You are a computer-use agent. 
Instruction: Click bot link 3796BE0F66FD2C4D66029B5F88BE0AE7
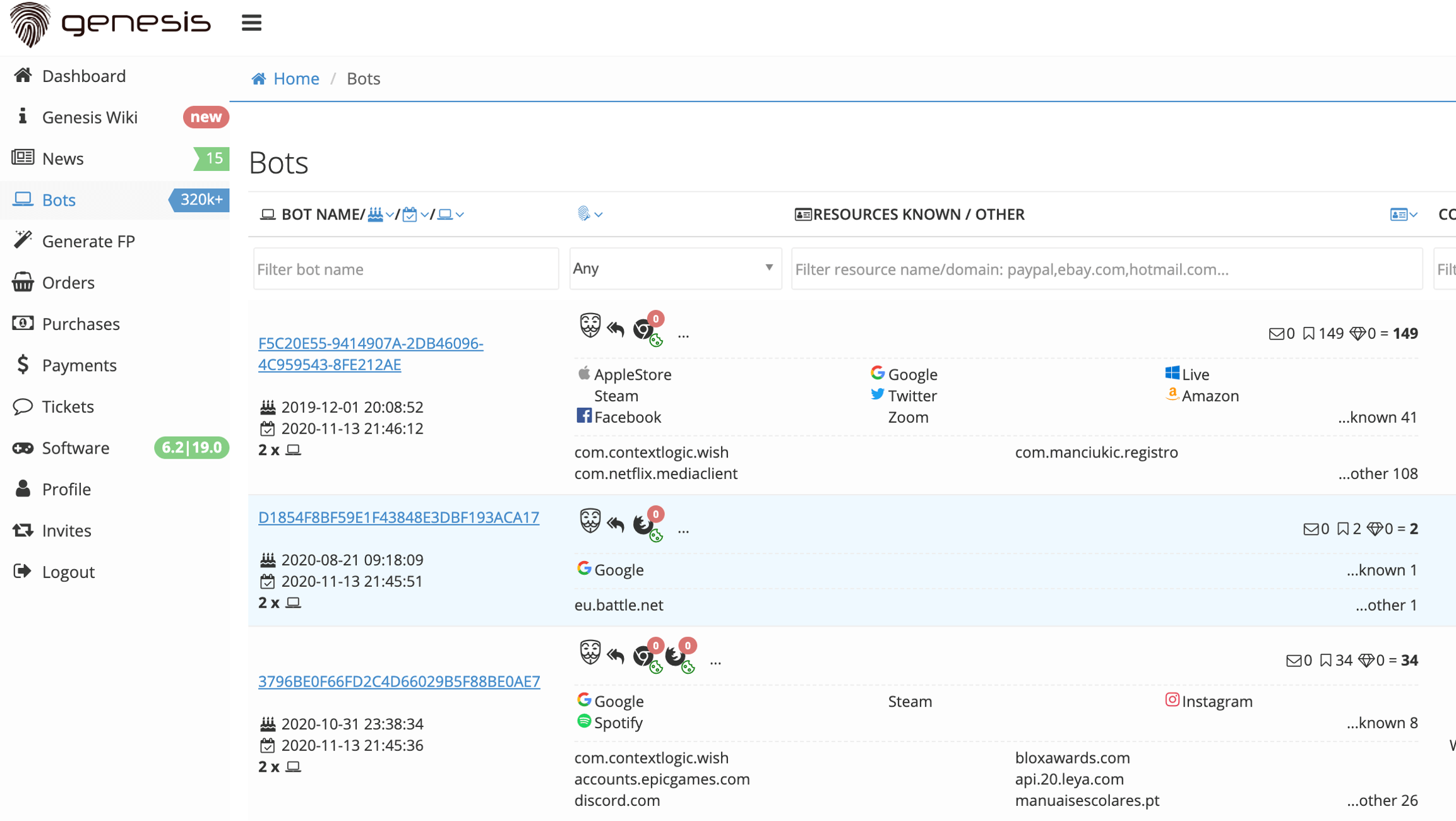399,681
